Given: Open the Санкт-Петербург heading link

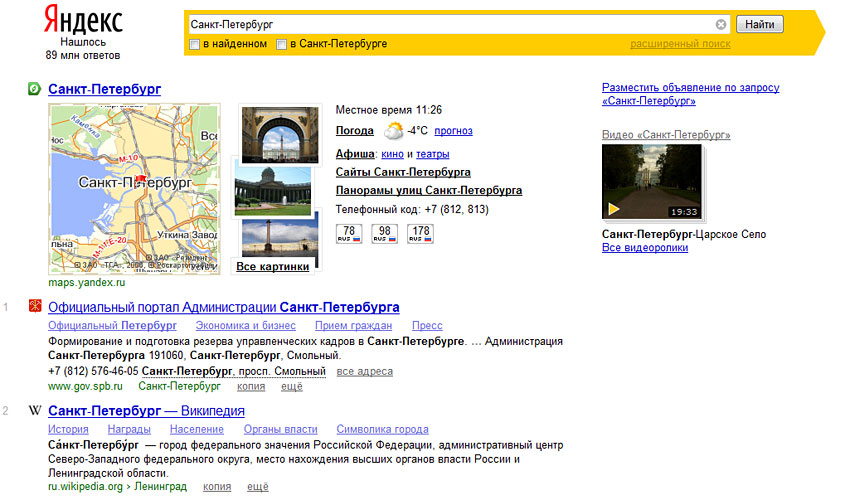Looking at the screenshot, I should (x=105, y=89).
